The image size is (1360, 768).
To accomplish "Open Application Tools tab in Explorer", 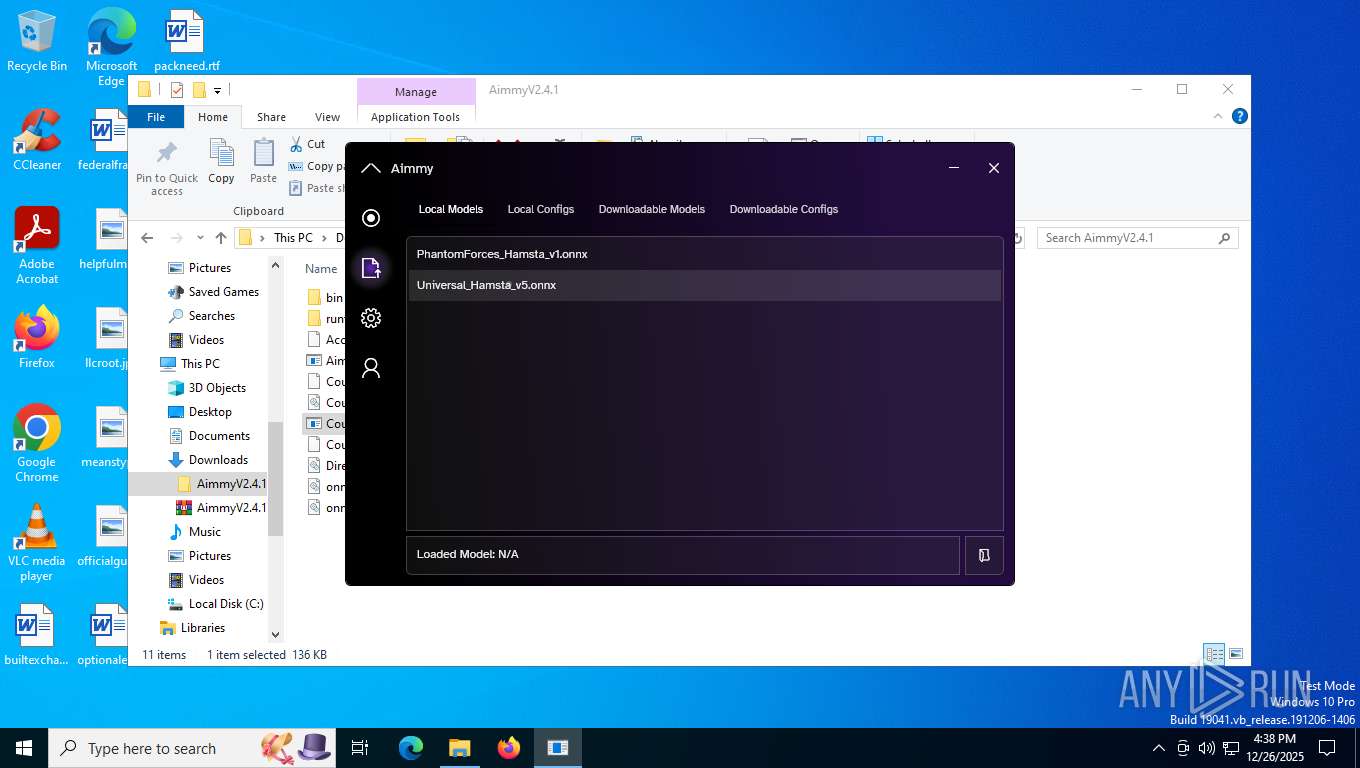I will click(x=415, y=117).
